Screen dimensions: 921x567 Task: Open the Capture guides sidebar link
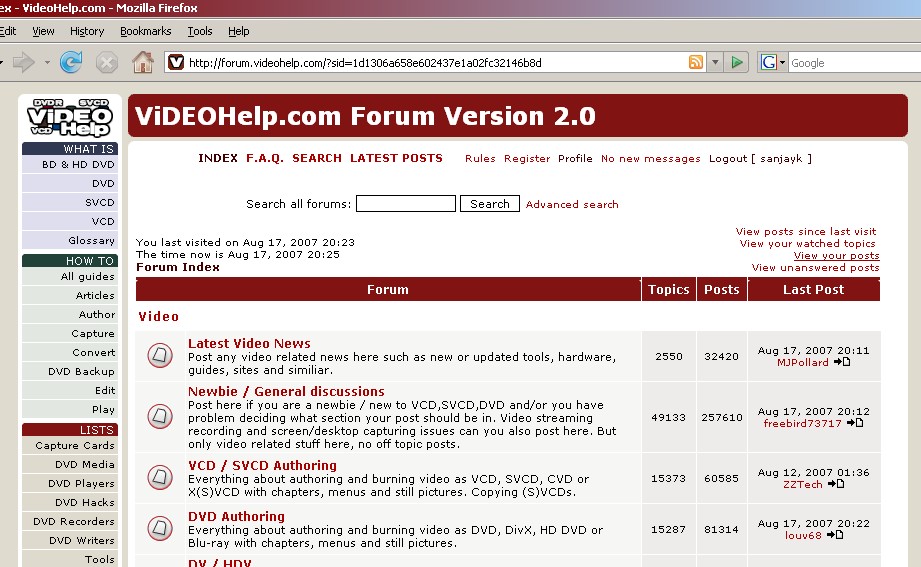(x=70, y=333)
